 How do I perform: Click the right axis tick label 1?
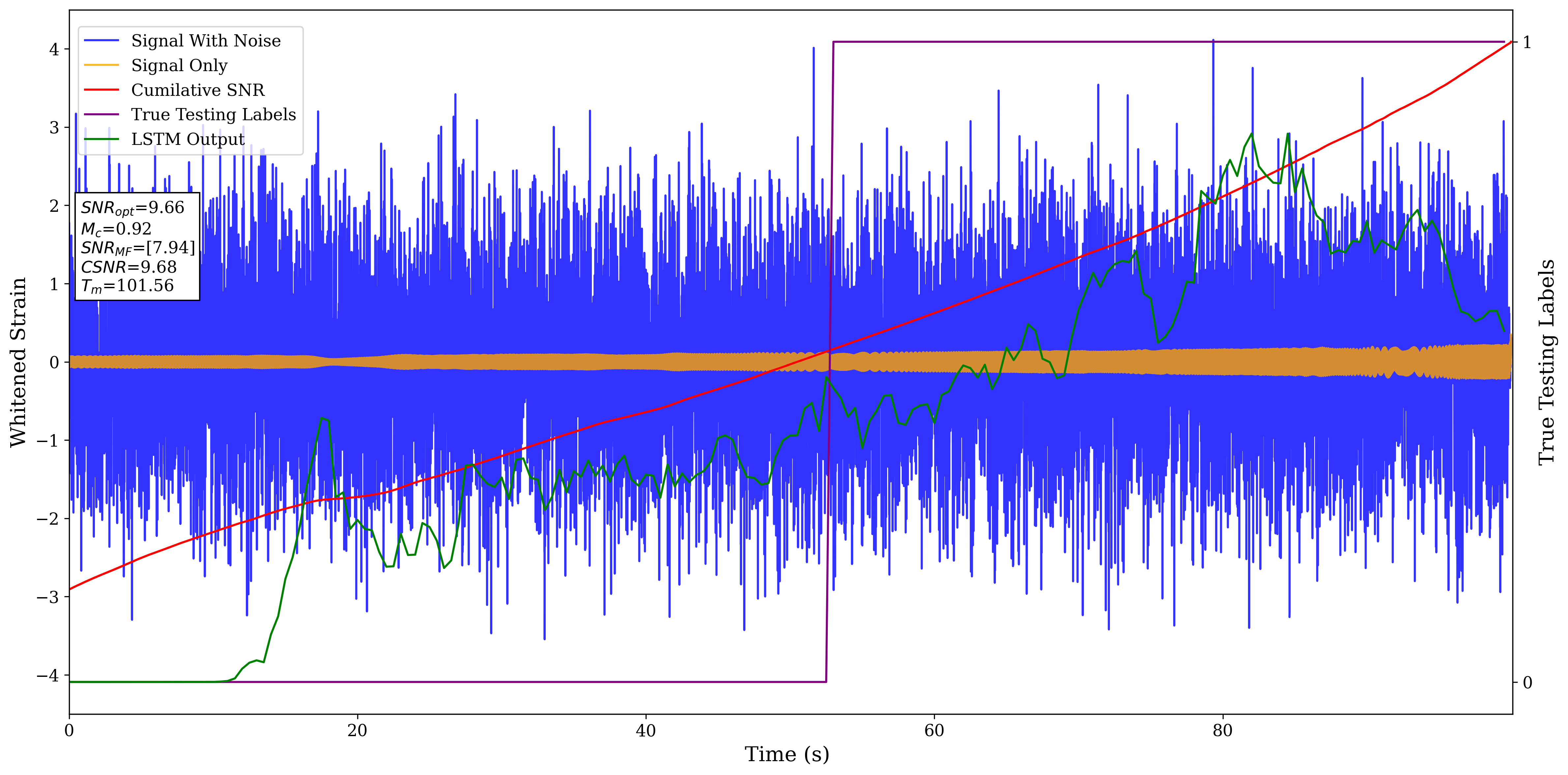click(1526, 42)
